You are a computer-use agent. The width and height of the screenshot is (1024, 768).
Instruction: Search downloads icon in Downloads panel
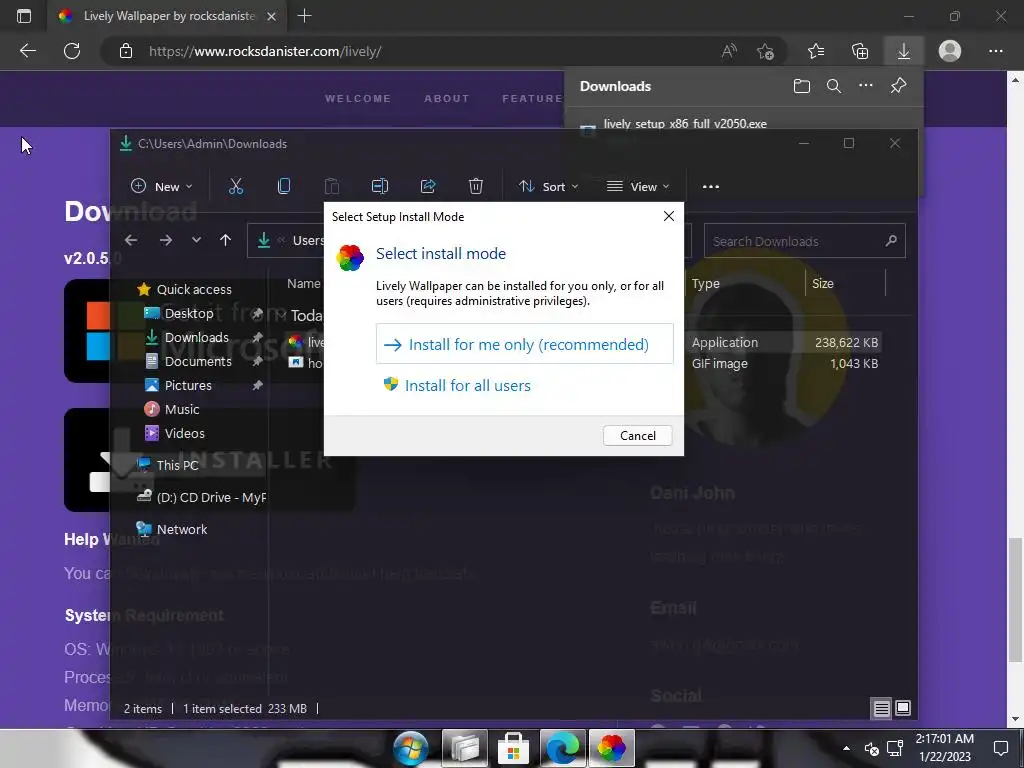pyautogui.click(x=834, y=86)
